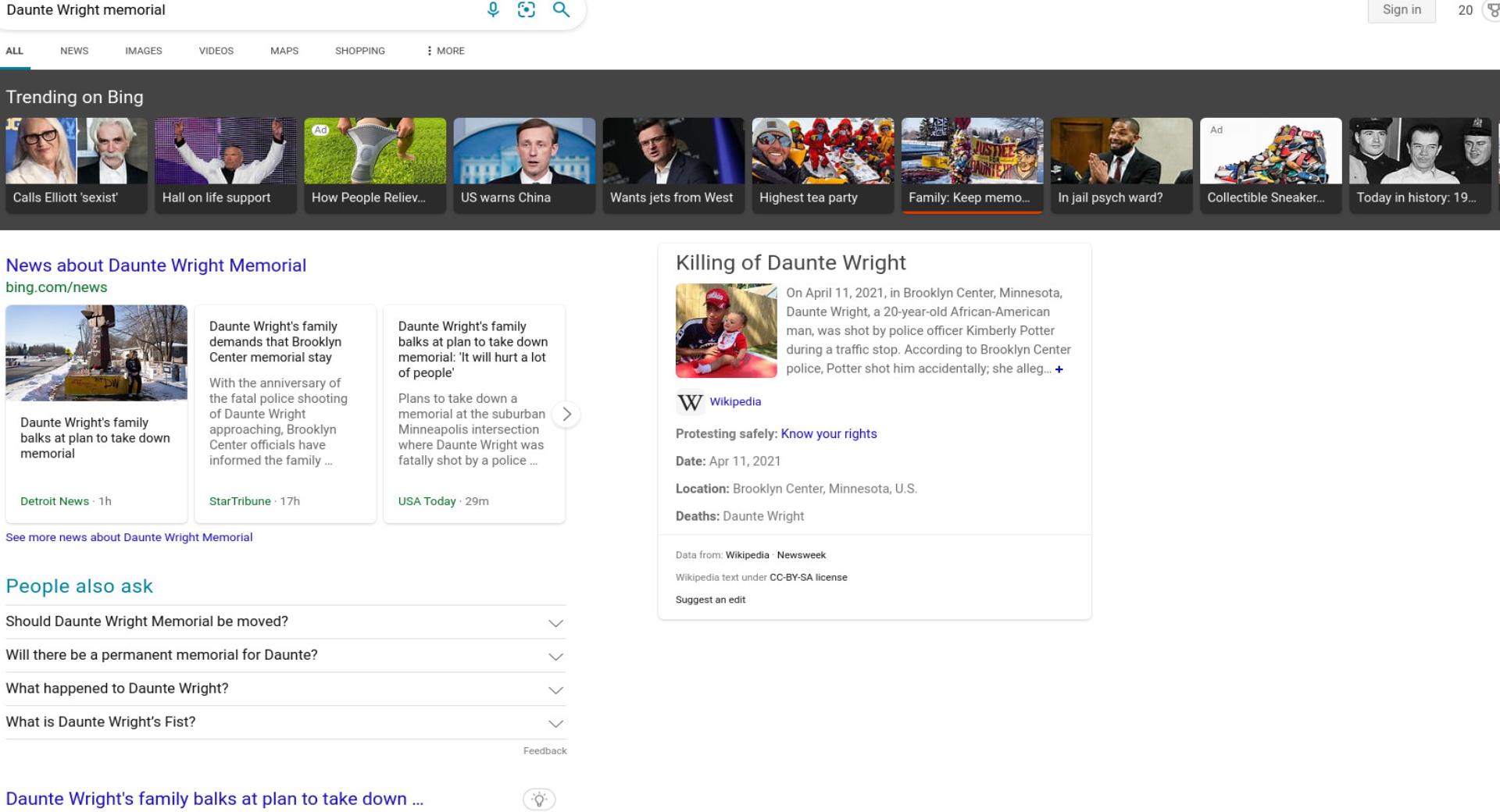1500x812 pixels.
Task: Open 'Daunte Wright's family balks at plan' result
Action: [215, 799]
